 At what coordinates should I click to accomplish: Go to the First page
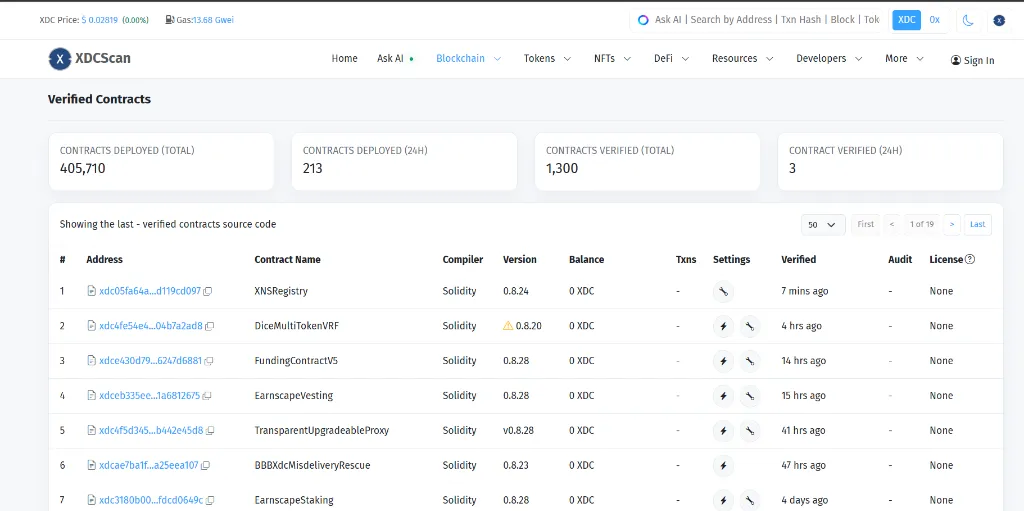tap(865, 225)
